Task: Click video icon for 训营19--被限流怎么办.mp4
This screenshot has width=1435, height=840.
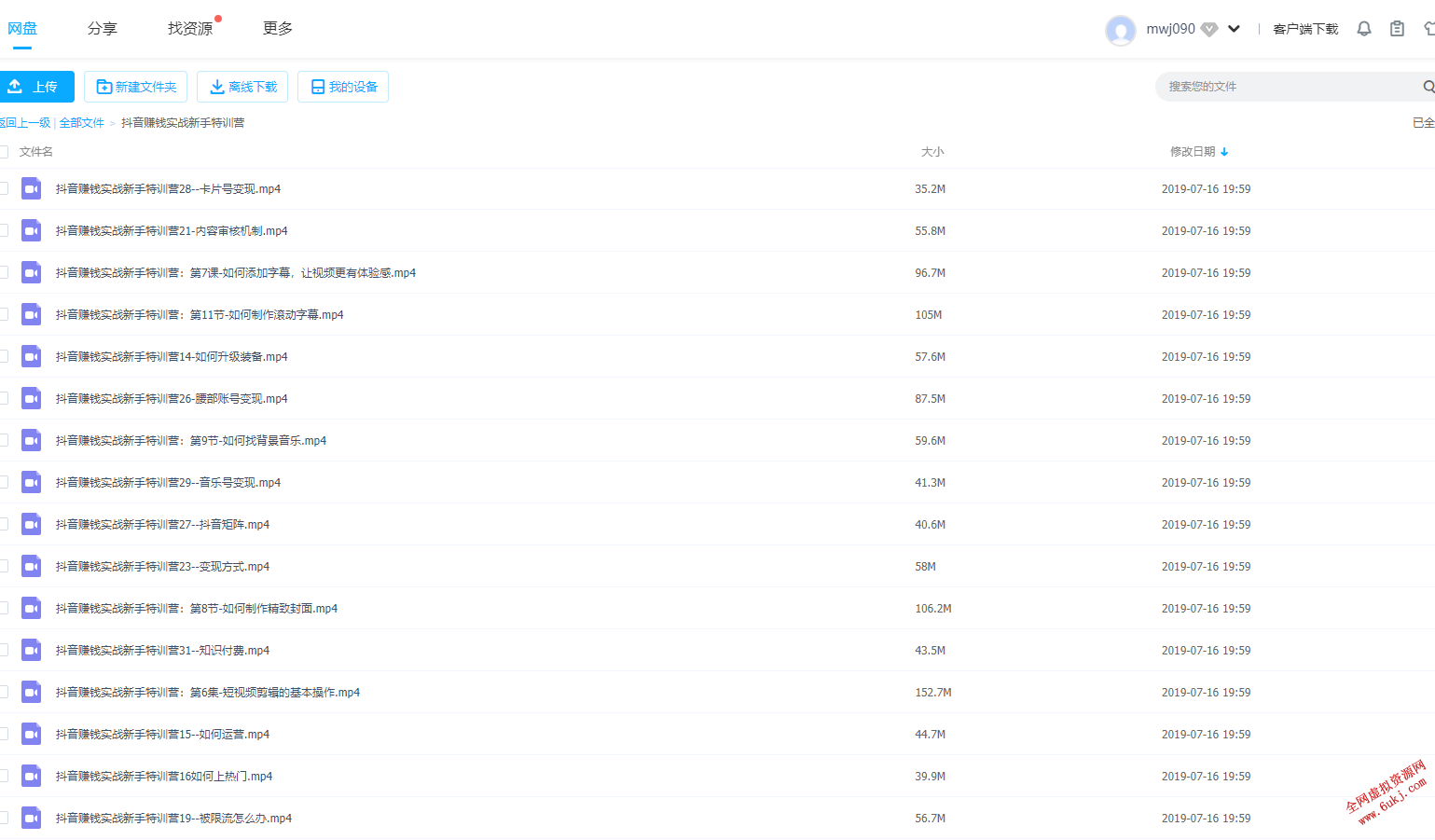Action: pyautogui.click(x=32, y=818)
